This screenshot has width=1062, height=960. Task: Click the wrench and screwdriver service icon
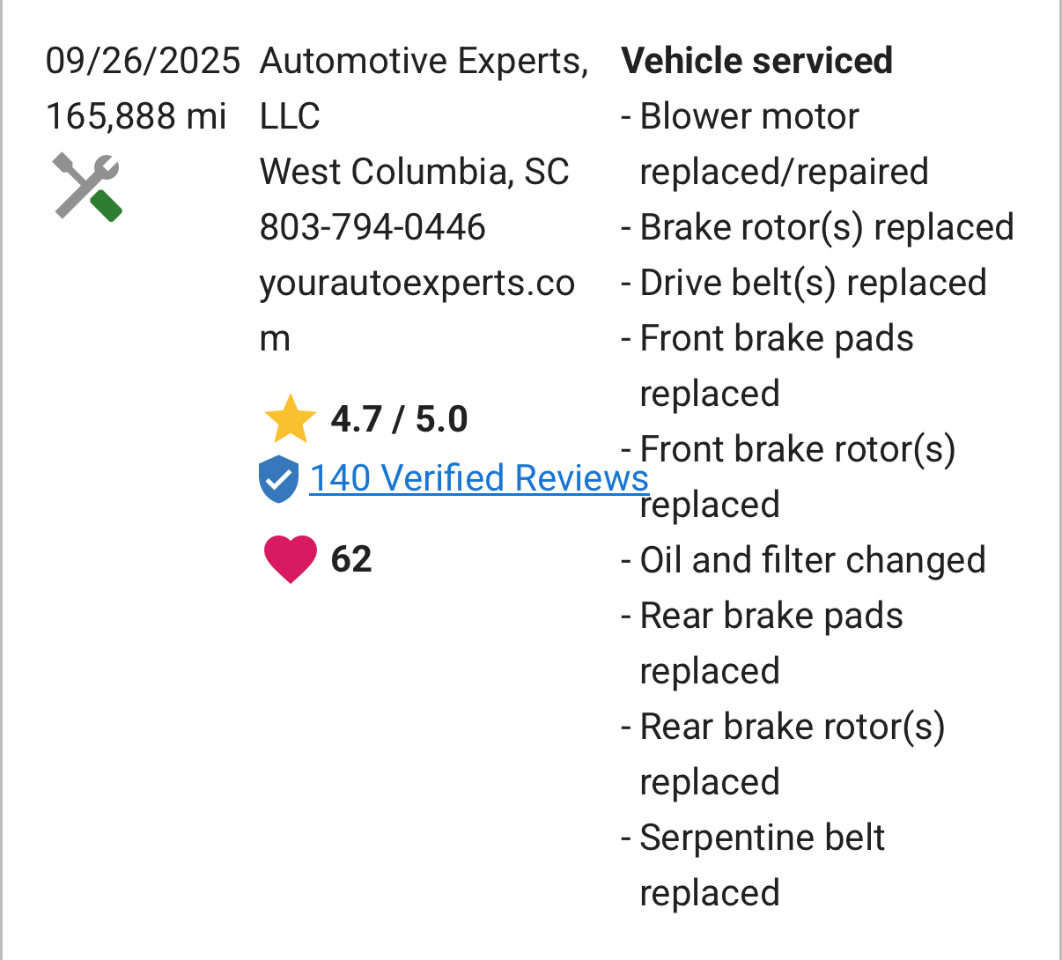coord(87,186)
